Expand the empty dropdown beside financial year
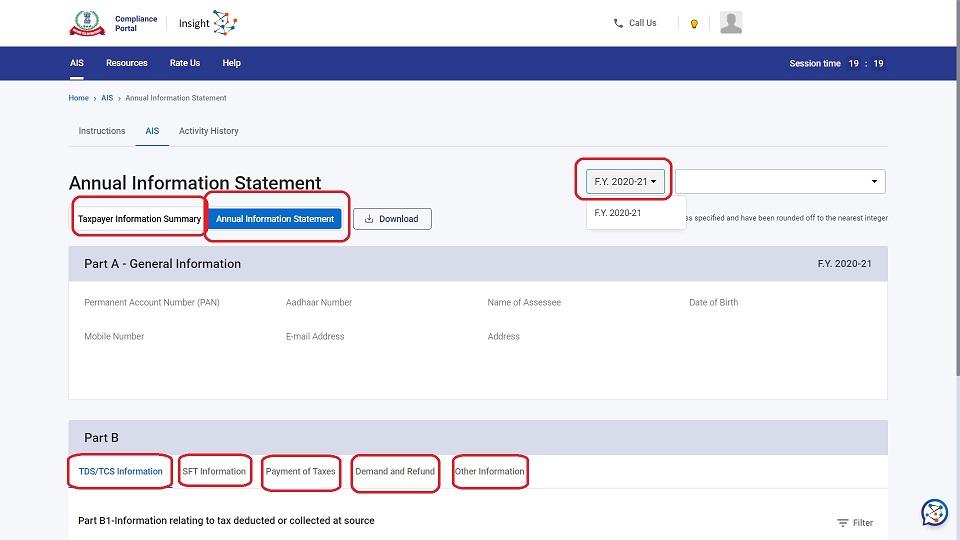Viewport: 960px width, 540px height. pos(780,182)
